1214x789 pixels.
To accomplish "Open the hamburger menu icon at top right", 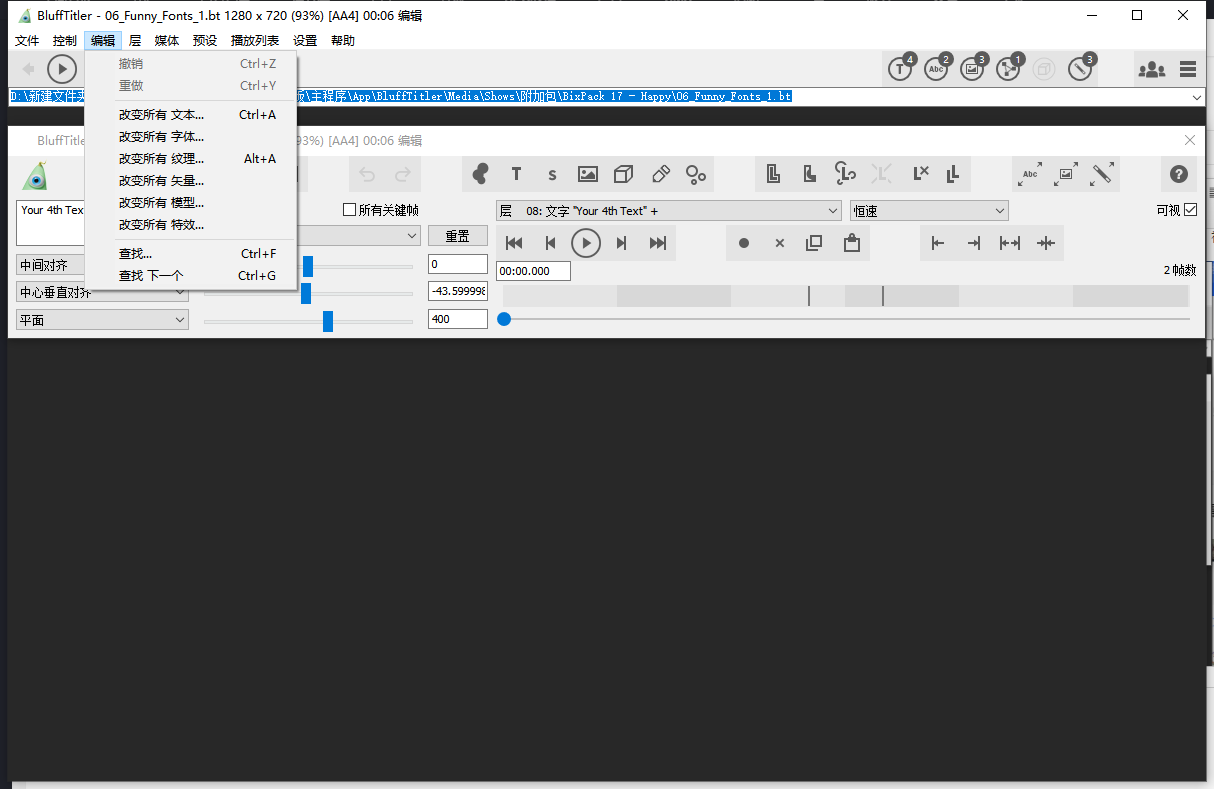I will click(x=1188, y=69).
